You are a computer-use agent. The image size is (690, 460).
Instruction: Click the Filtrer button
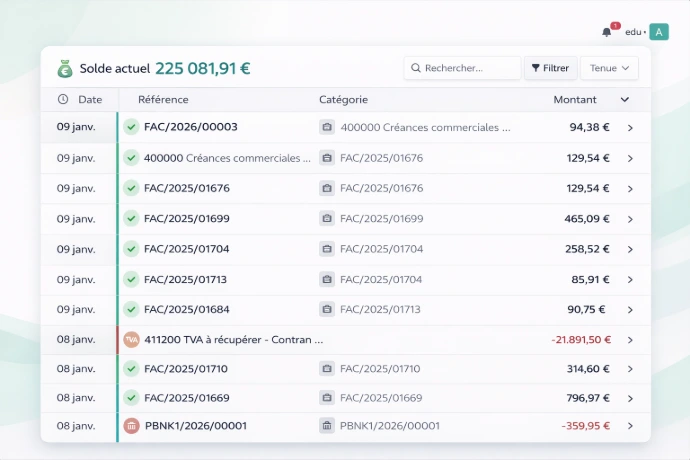tap(550, 68)
